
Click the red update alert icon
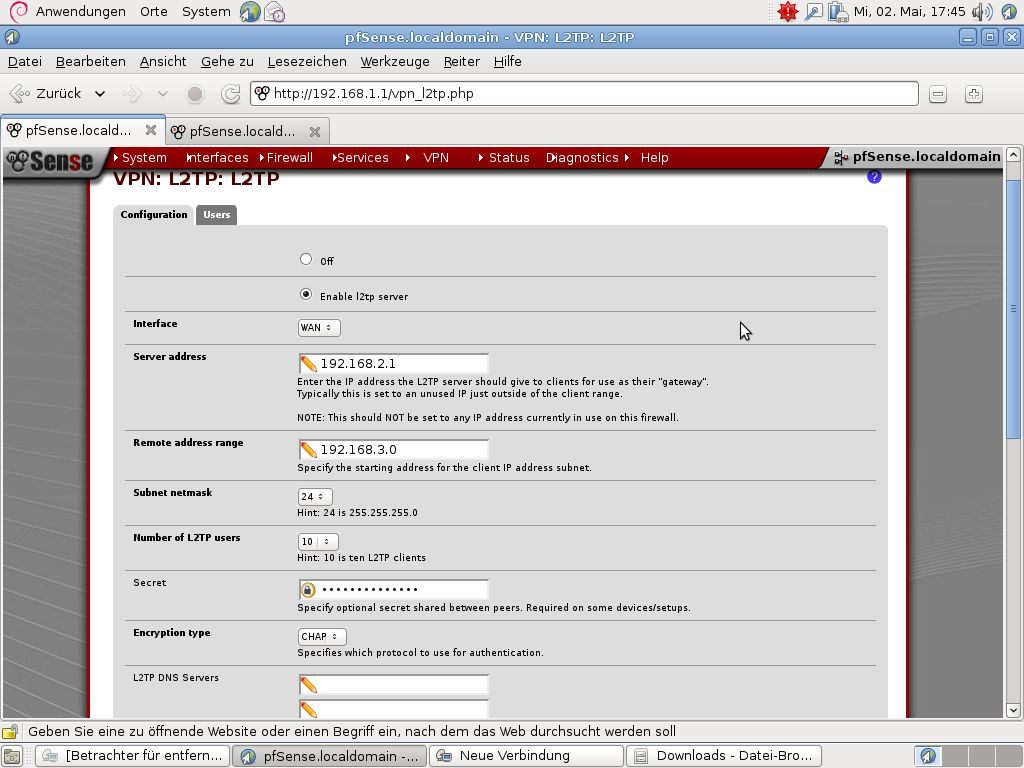point(788,12)
